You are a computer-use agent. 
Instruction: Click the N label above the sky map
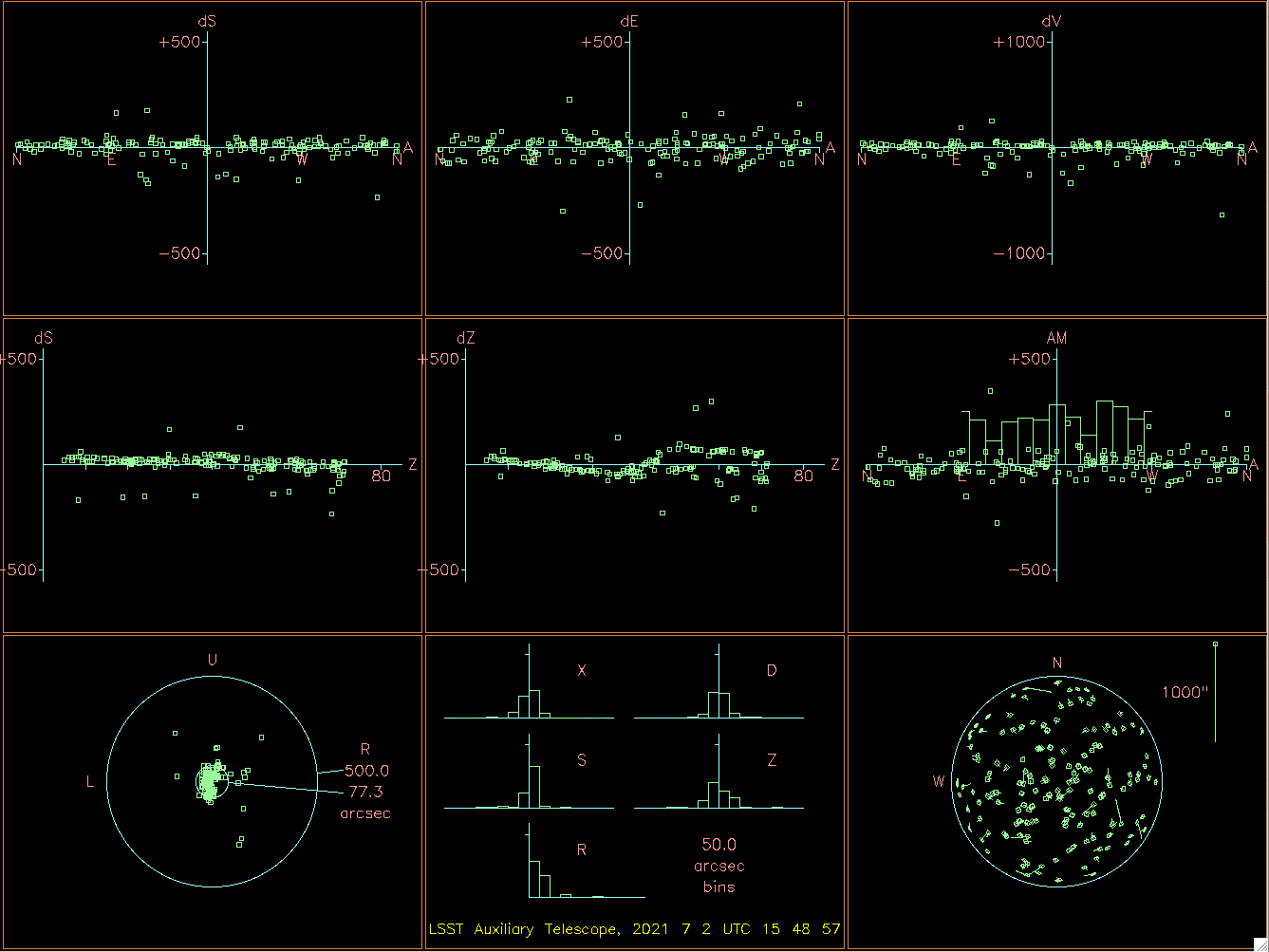1057,662
